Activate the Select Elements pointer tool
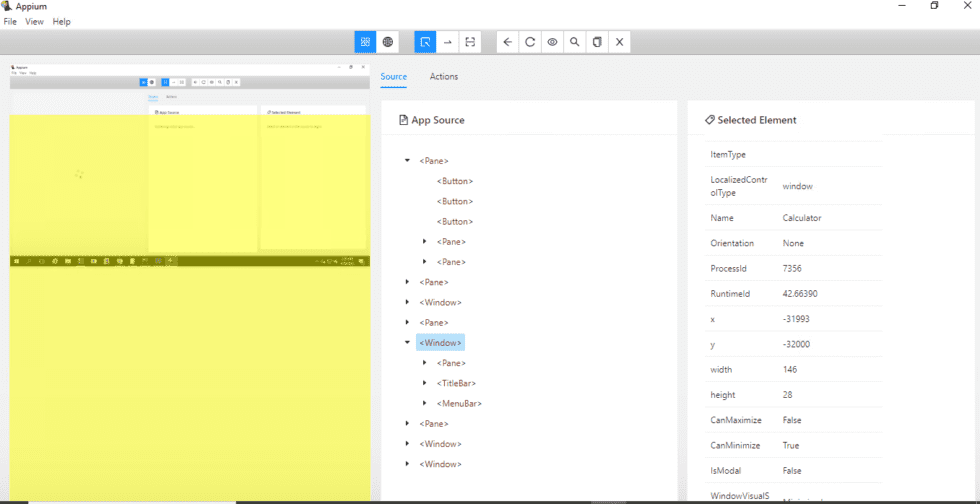Image resolution: width=980 pixels, height=504 pixels. tap(425, 42)
